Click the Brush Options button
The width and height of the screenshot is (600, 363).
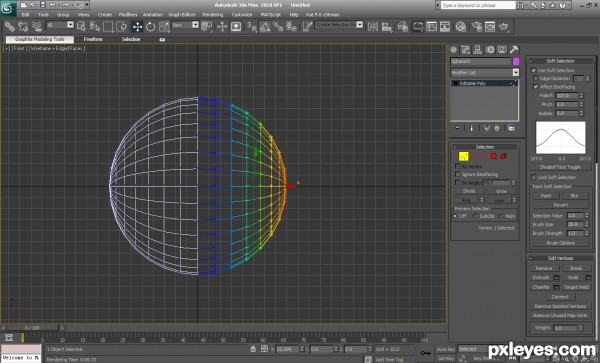pyautogui.click(x=561, y=243)
